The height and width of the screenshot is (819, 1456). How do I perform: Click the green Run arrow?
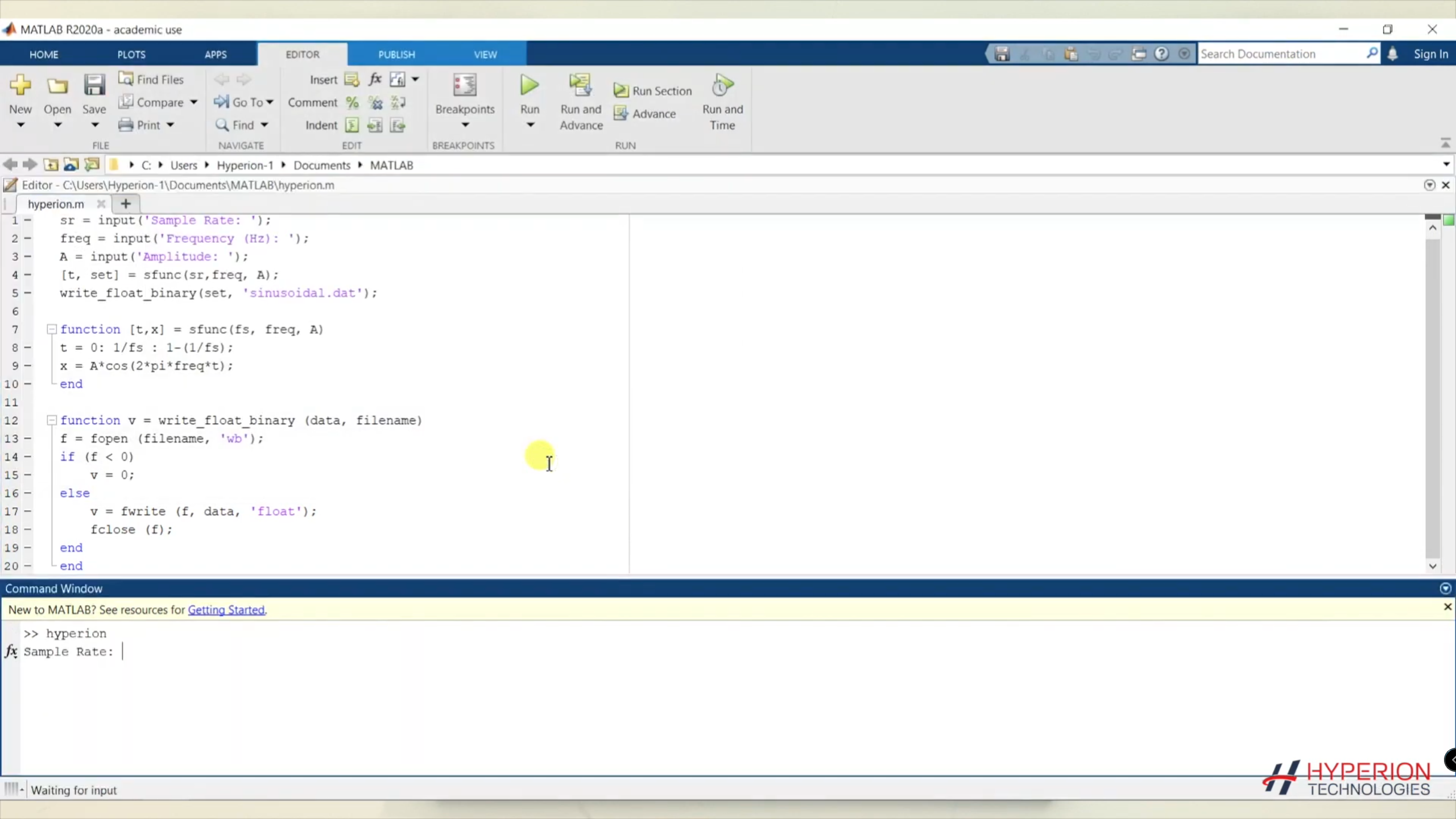point(530,85)
